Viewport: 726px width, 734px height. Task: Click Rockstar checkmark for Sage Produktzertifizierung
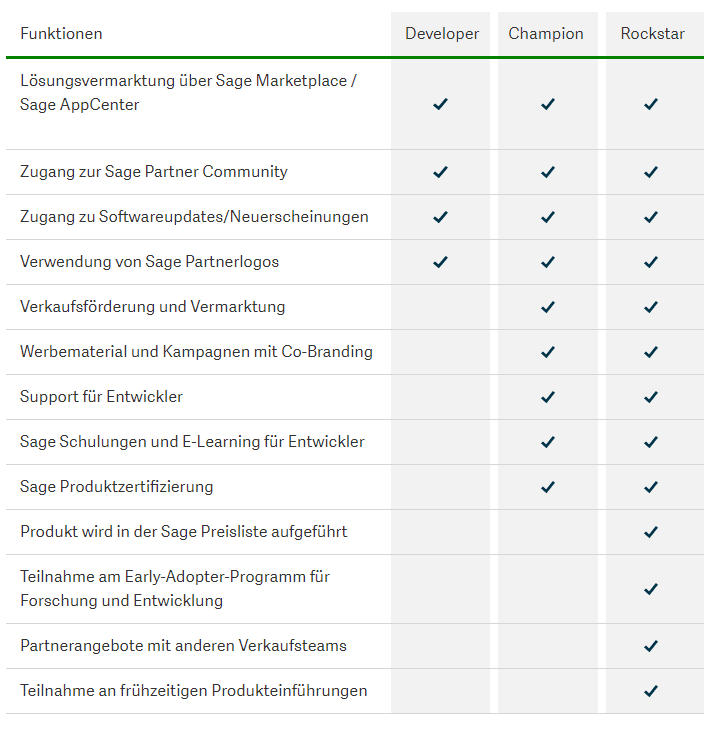651,487
